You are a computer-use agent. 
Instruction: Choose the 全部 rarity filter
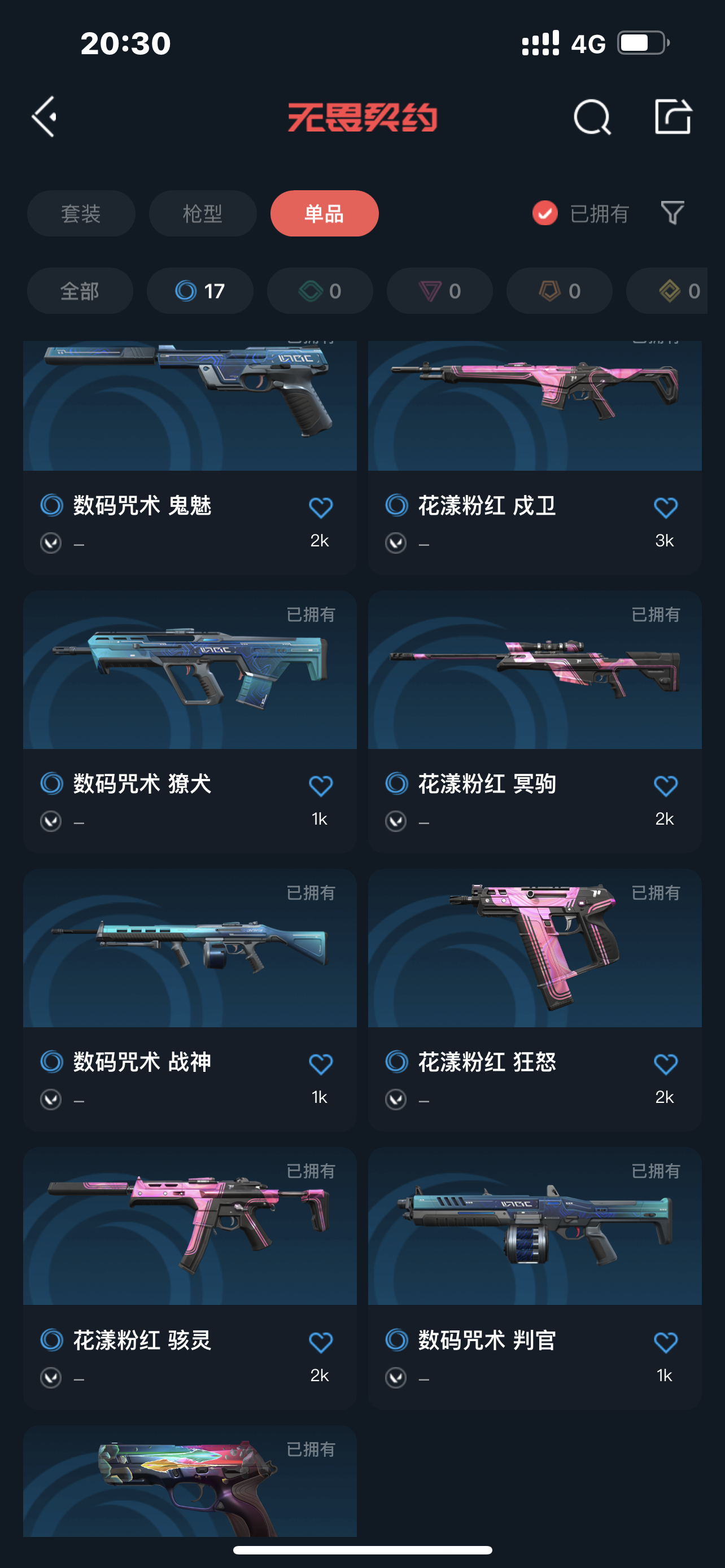[80, 291]
